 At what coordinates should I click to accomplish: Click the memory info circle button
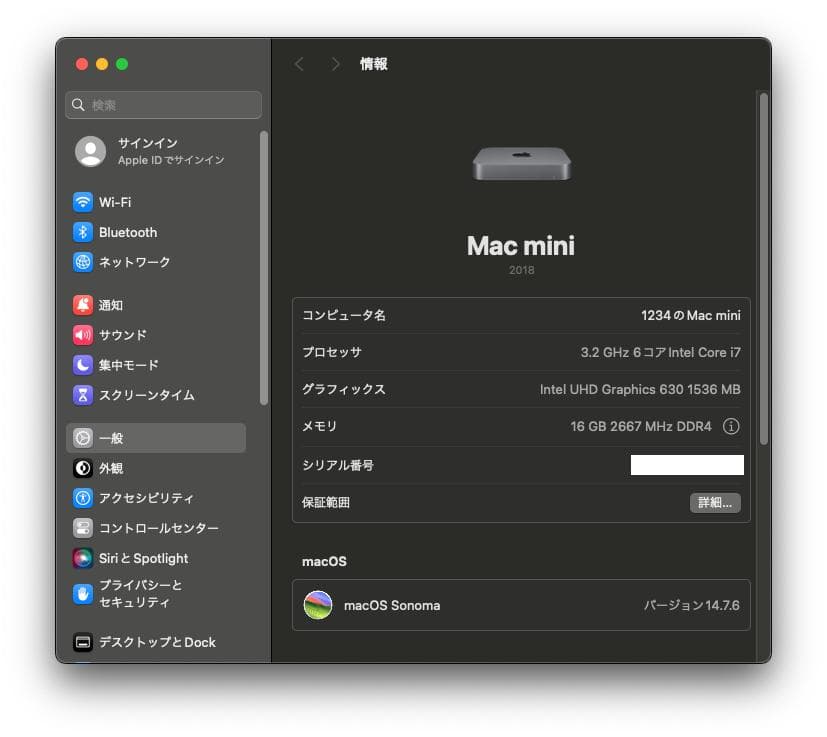tap(734, 427)
